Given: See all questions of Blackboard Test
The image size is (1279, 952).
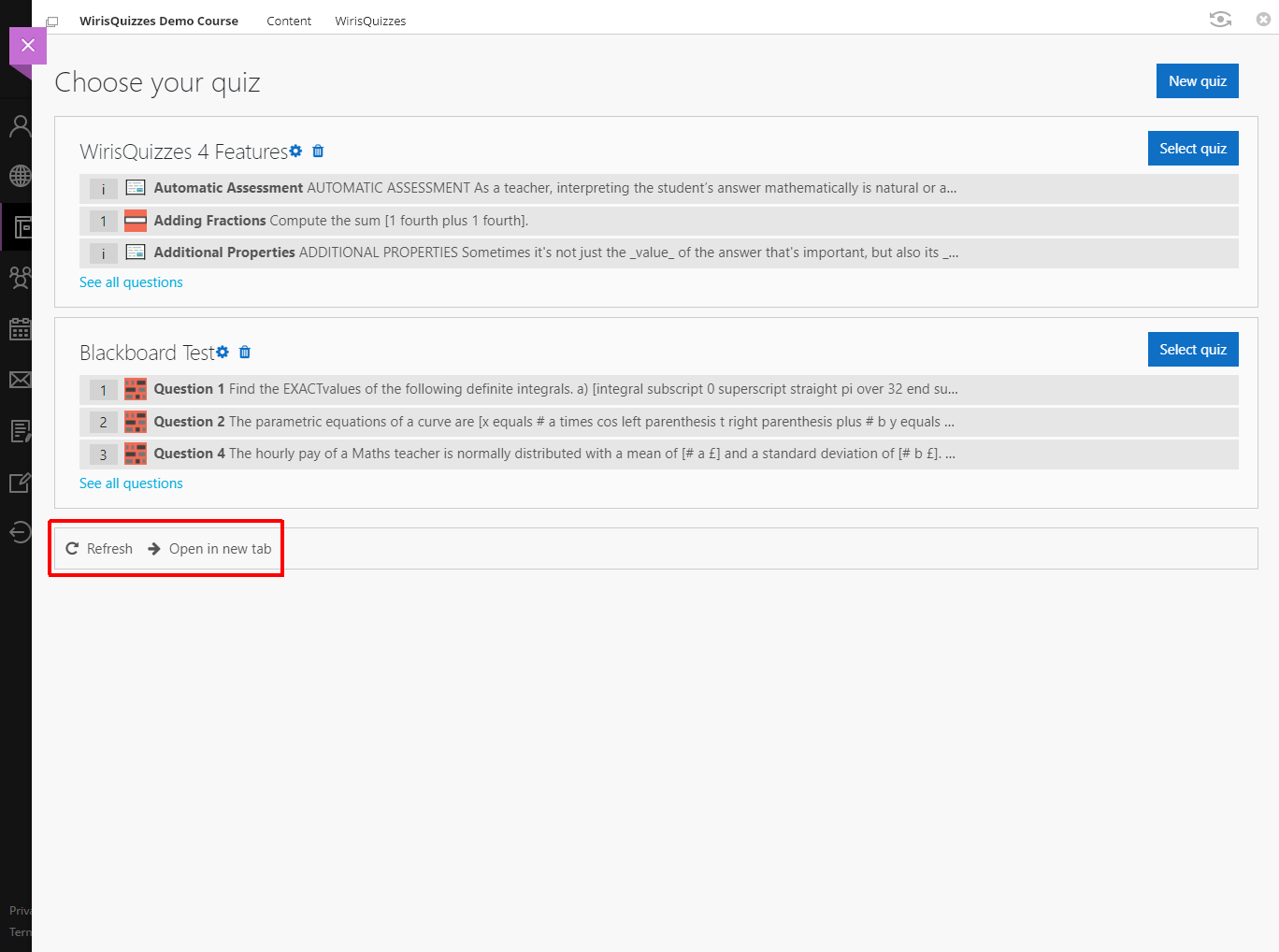Looking at the screenshot, I should coord(131,483).
